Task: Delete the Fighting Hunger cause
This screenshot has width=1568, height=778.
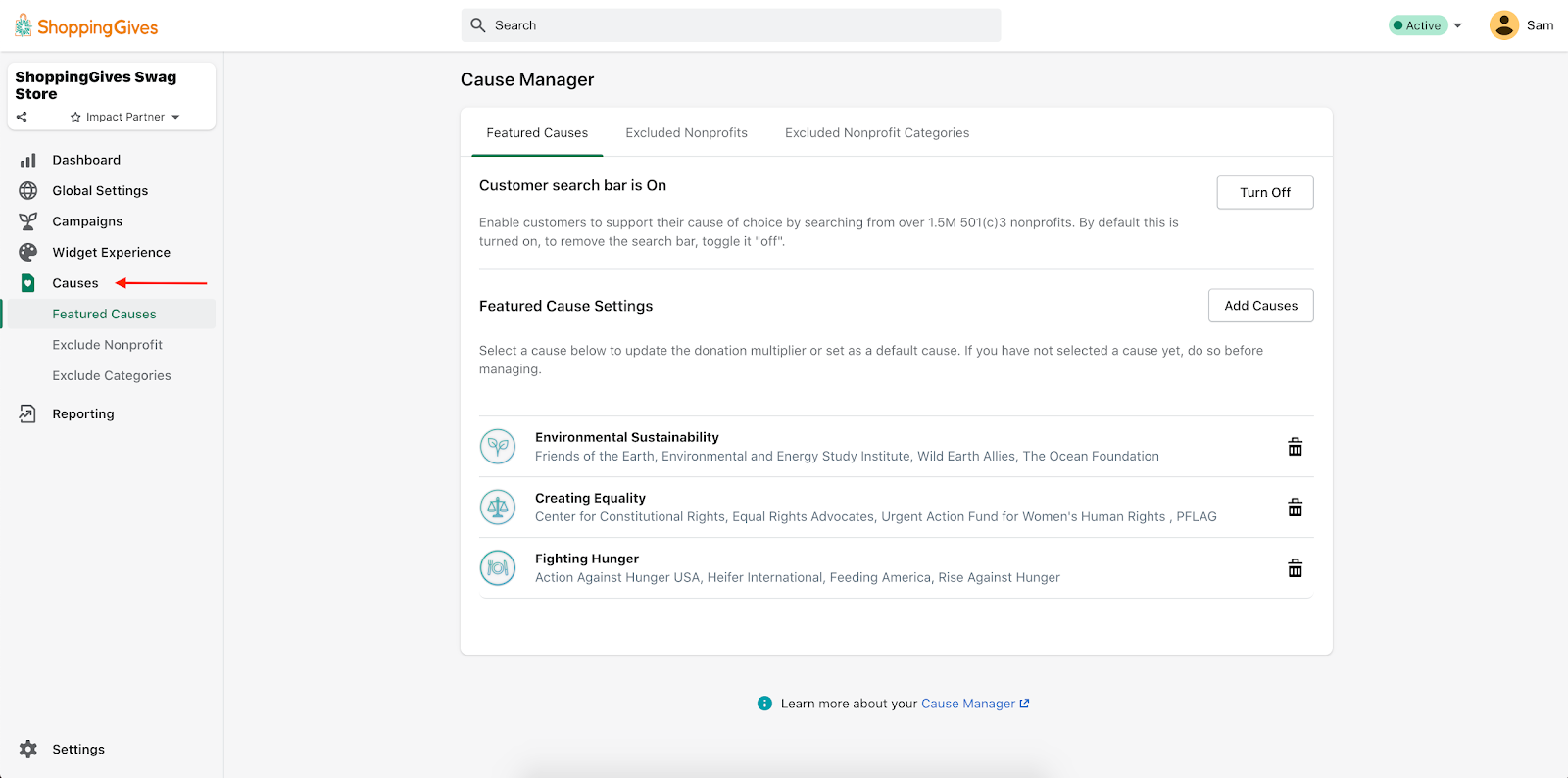Action: pyautogui.click(x=1296, y=568)
